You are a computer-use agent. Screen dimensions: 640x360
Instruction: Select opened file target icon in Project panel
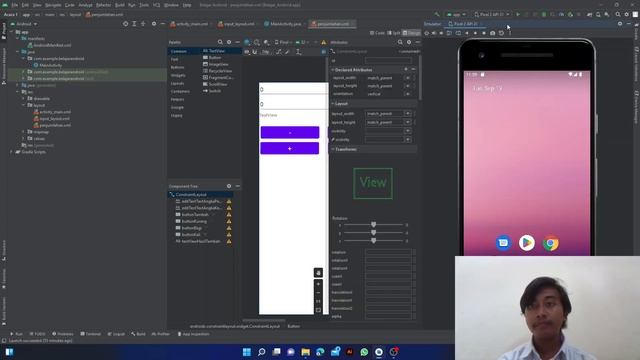pos(125,24)
